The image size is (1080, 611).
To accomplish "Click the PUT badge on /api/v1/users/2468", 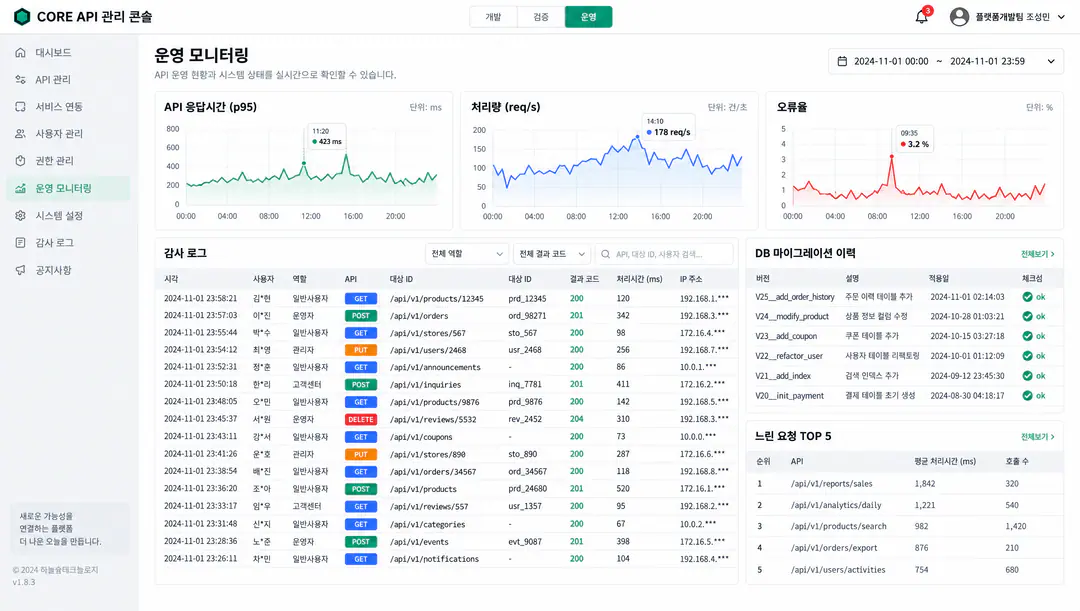I will pos(361,350).
